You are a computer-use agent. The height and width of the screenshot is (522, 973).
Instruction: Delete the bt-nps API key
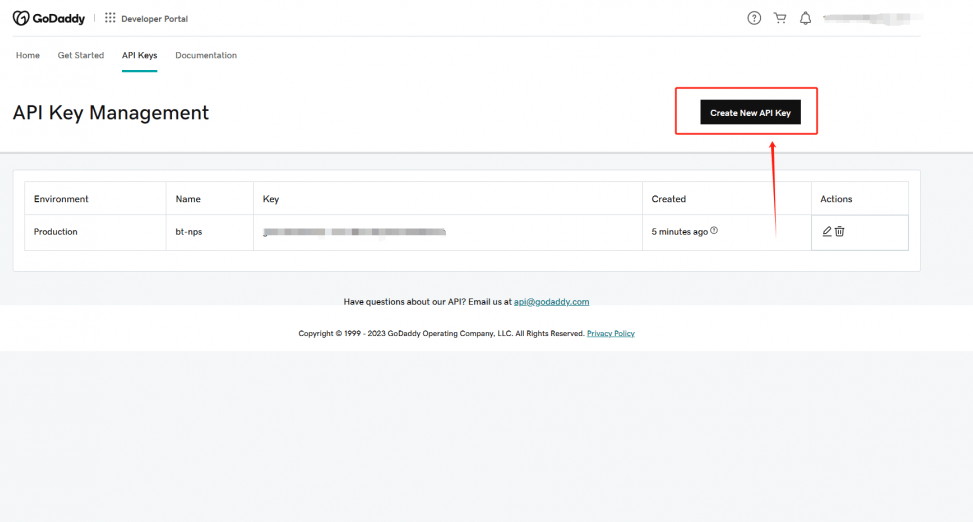point(840,232)
